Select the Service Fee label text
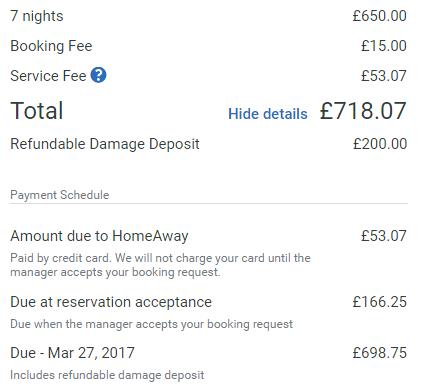Image resolution: width=424 pixels, height=392 pixels. [48, 76]
